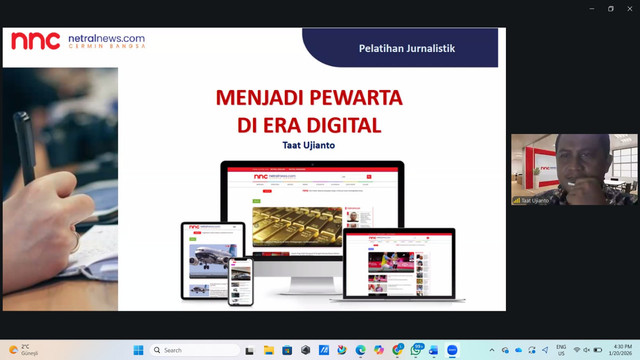Image resolution: width=640 pixels, height=360 pixels.
Task: Click the MENJADI PEWARTA title text
Action: (x=309, y=98)
